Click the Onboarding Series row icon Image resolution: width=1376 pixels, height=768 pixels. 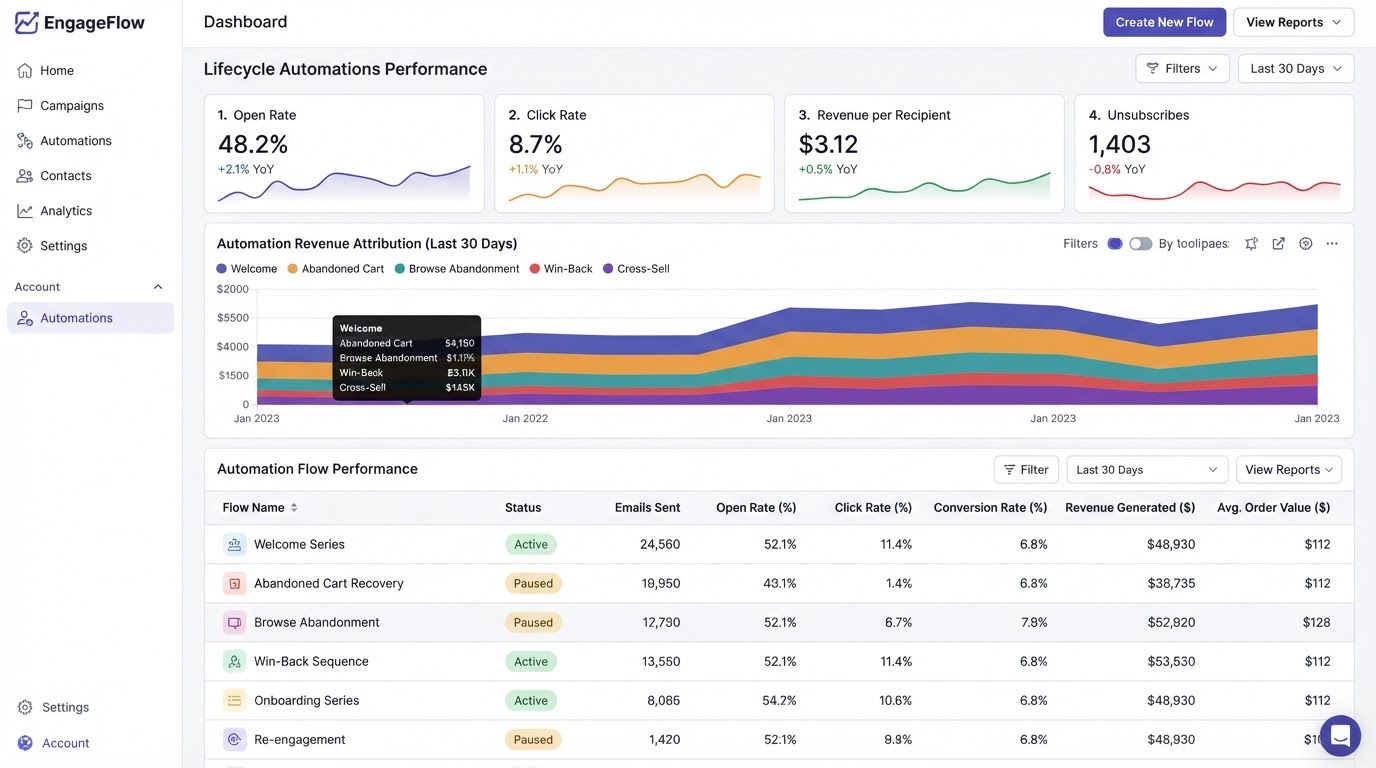[234, 701]
